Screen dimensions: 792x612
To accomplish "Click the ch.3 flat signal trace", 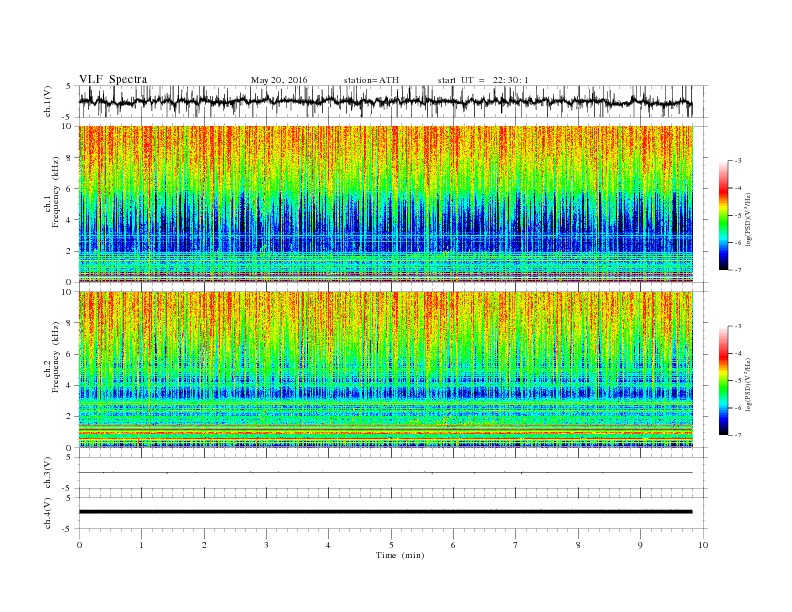I will [x=386, y=473].
